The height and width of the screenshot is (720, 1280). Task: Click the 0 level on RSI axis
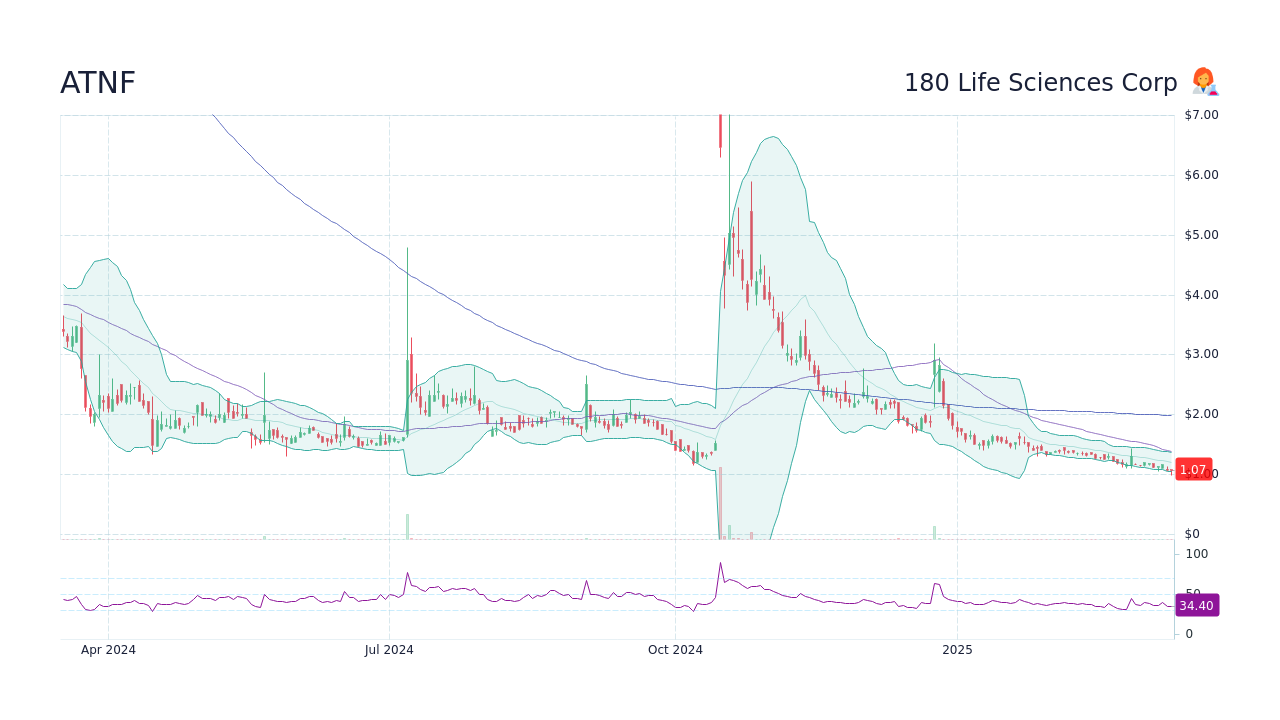click(x=1189, y=634)
